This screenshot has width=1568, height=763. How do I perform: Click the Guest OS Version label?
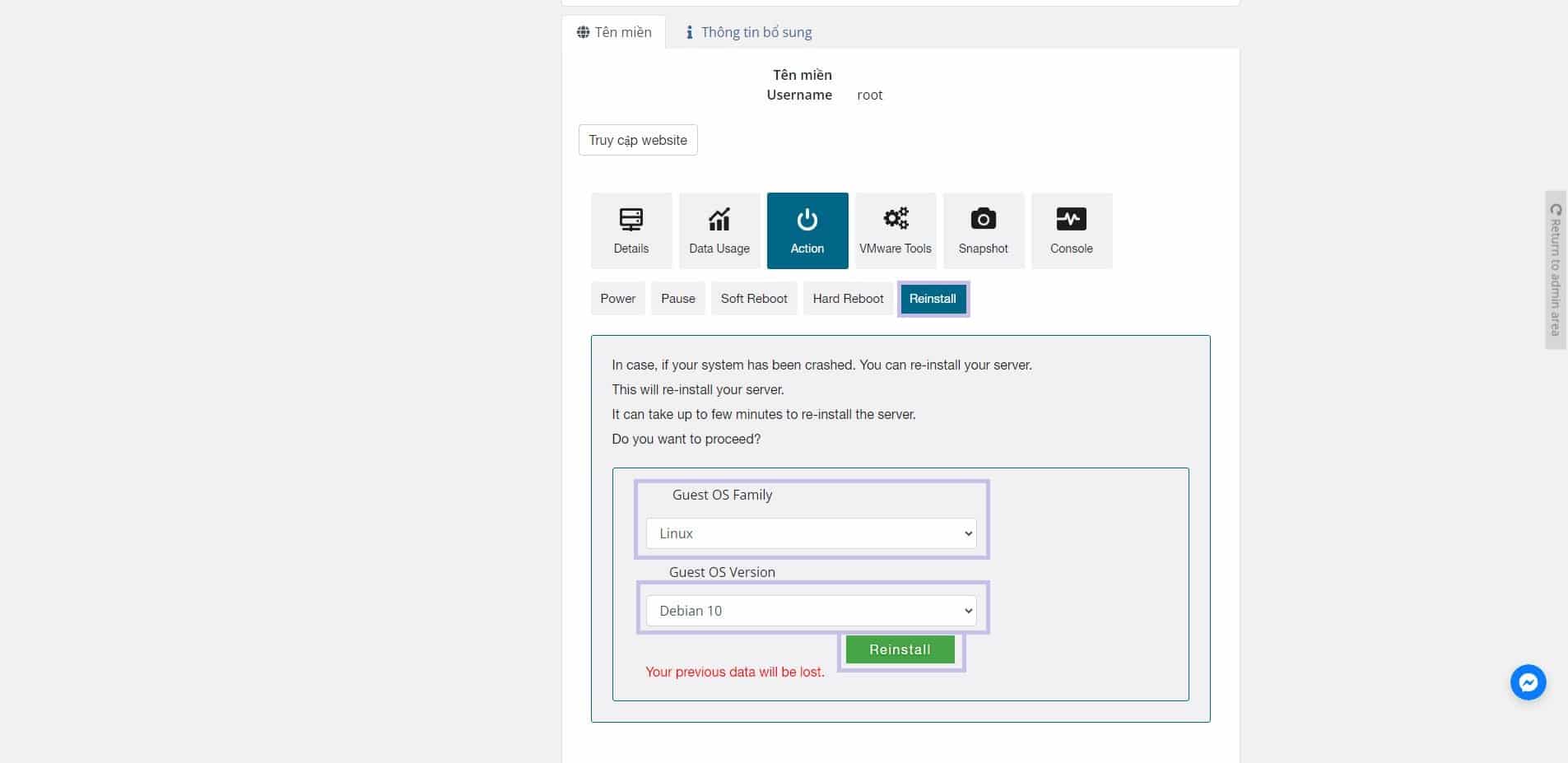click(722, 572)
